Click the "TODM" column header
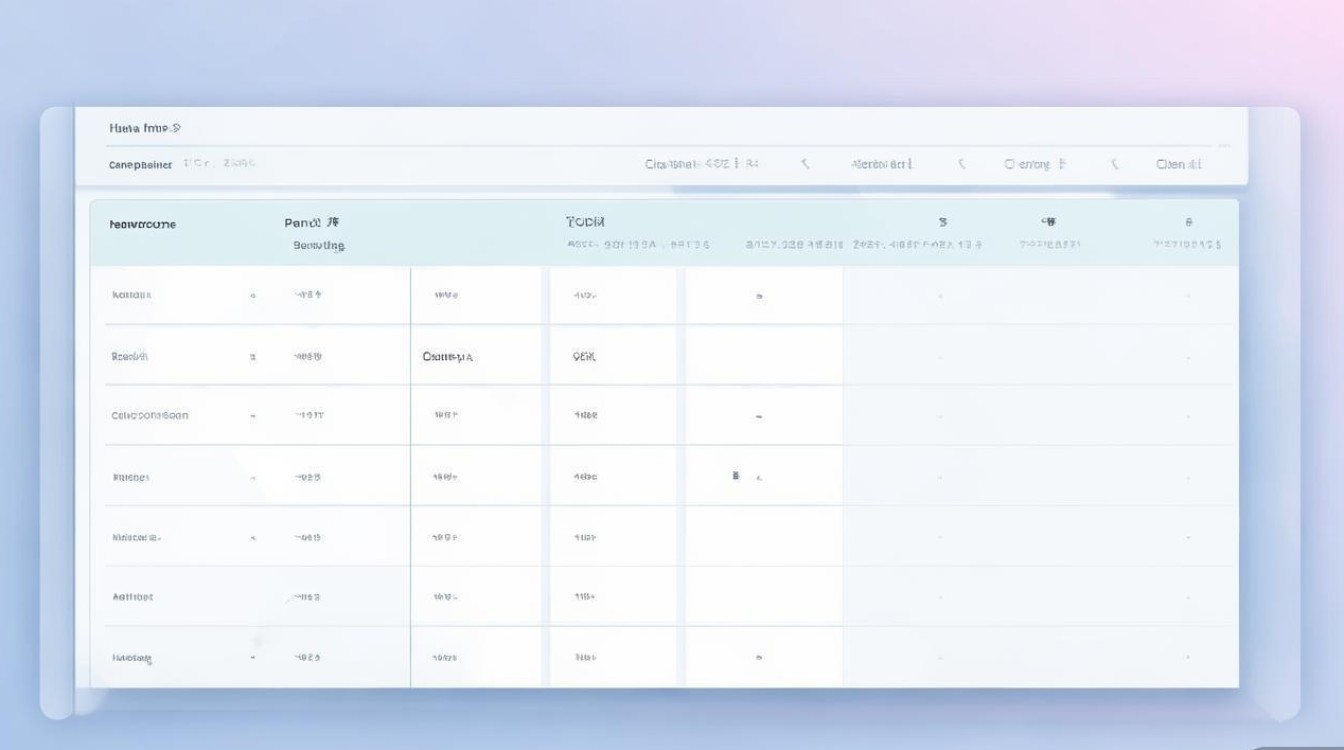This screenshot has height=750, width=1344. pos(585,222)
